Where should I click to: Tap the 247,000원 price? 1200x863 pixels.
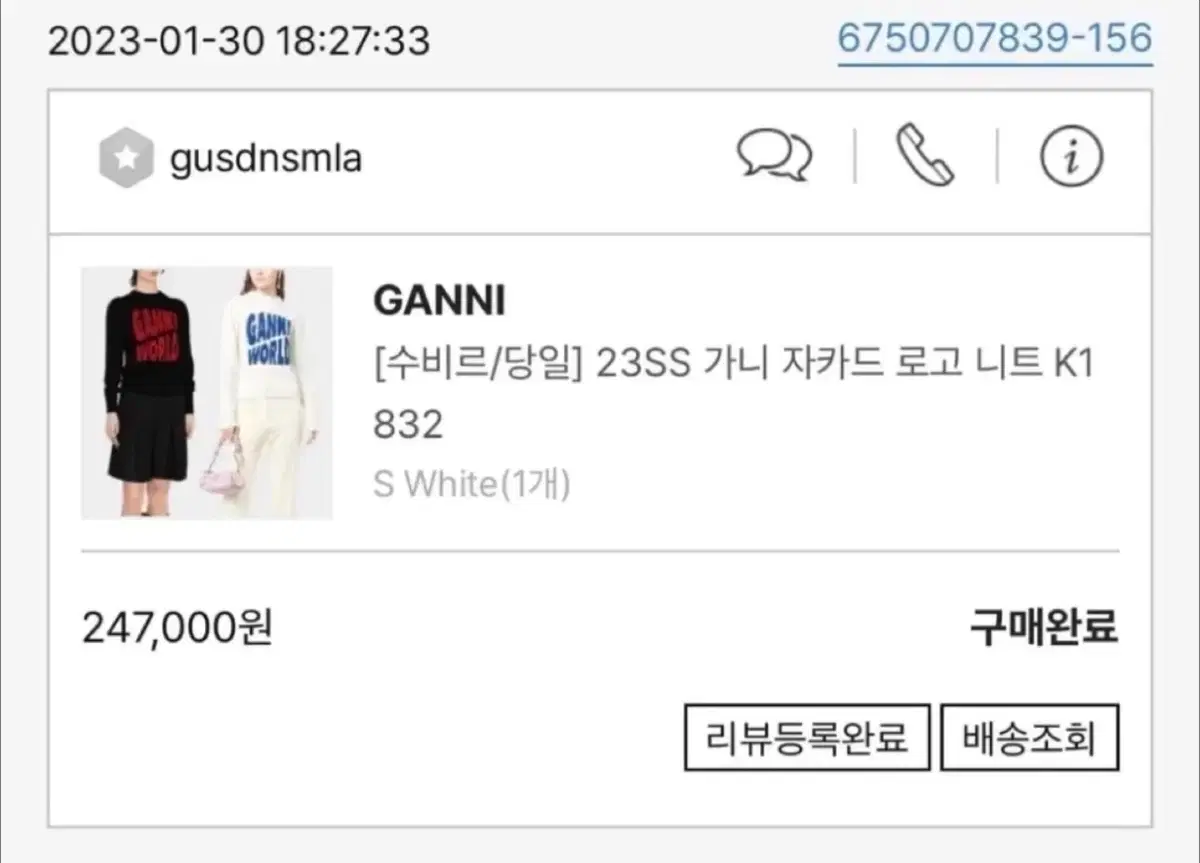177,628
